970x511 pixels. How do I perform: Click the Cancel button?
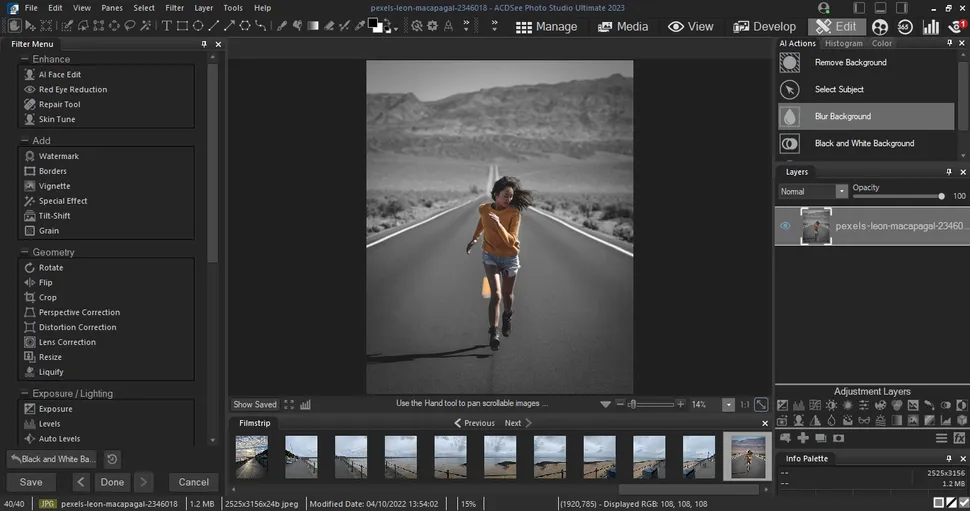click(x=194, y=482)
